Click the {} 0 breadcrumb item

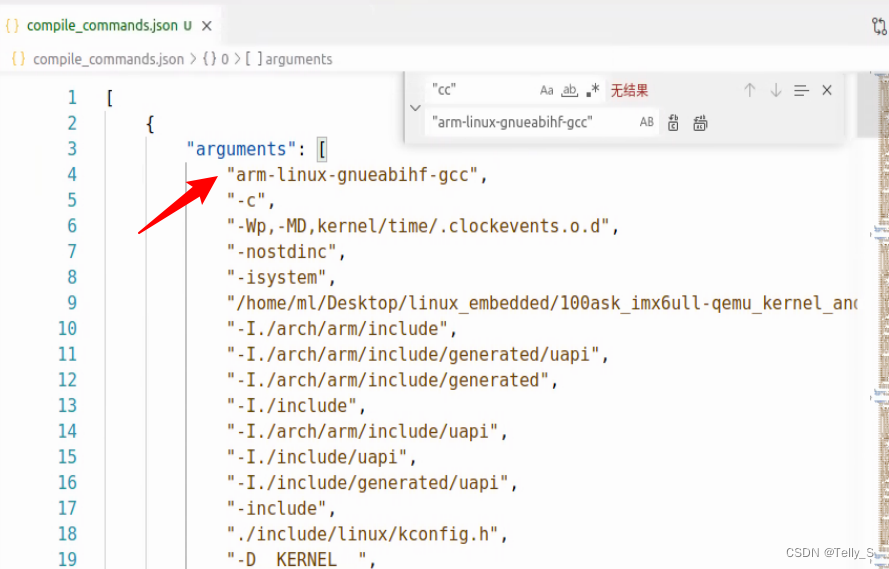(x=215, y=59)
